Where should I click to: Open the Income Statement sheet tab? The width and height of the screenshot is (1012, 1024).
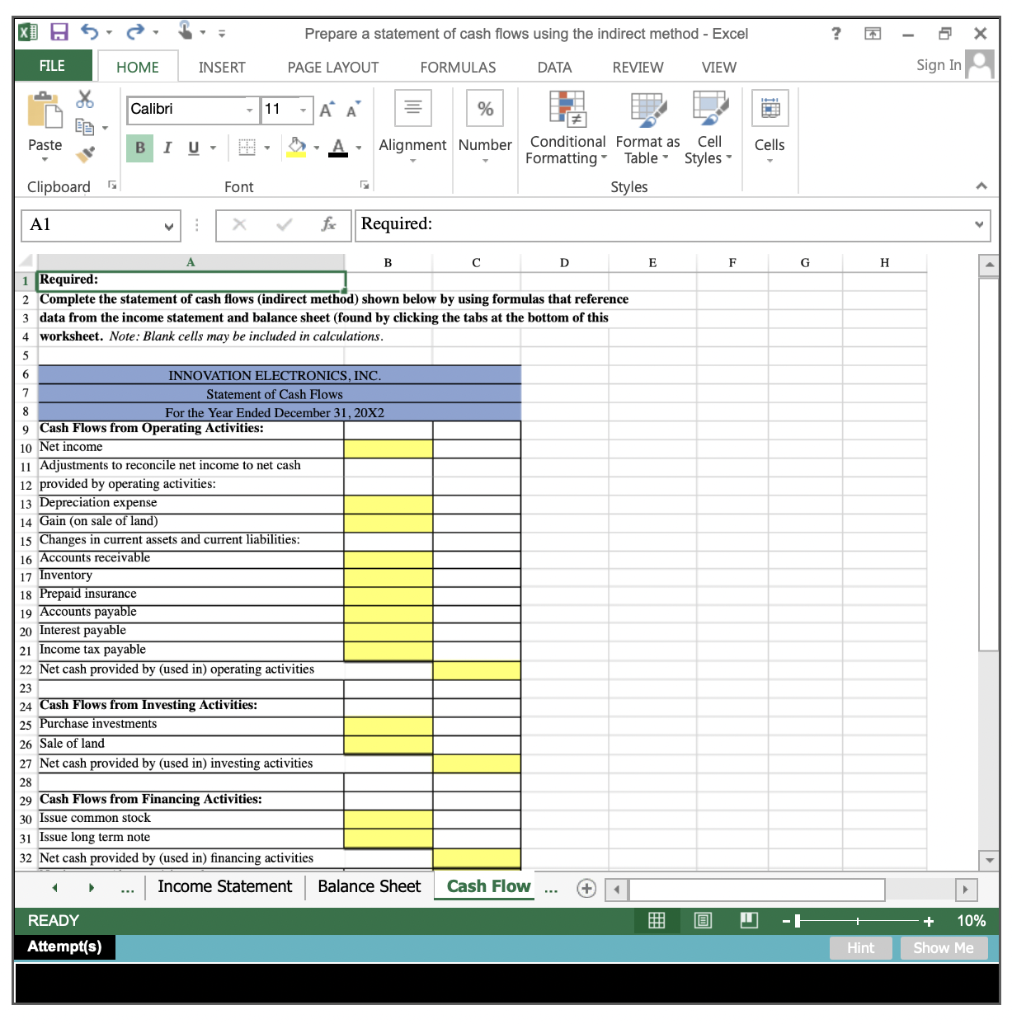click(x=225, y=887)
